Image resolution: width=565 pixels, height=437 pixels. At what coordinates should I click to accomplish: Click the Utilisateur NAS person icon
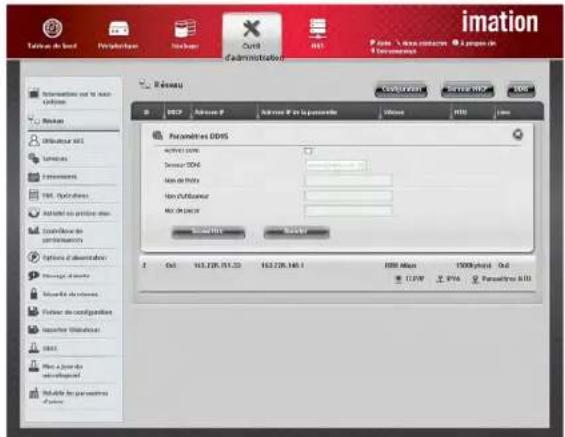pyautogui.click(x=34, y=141)
